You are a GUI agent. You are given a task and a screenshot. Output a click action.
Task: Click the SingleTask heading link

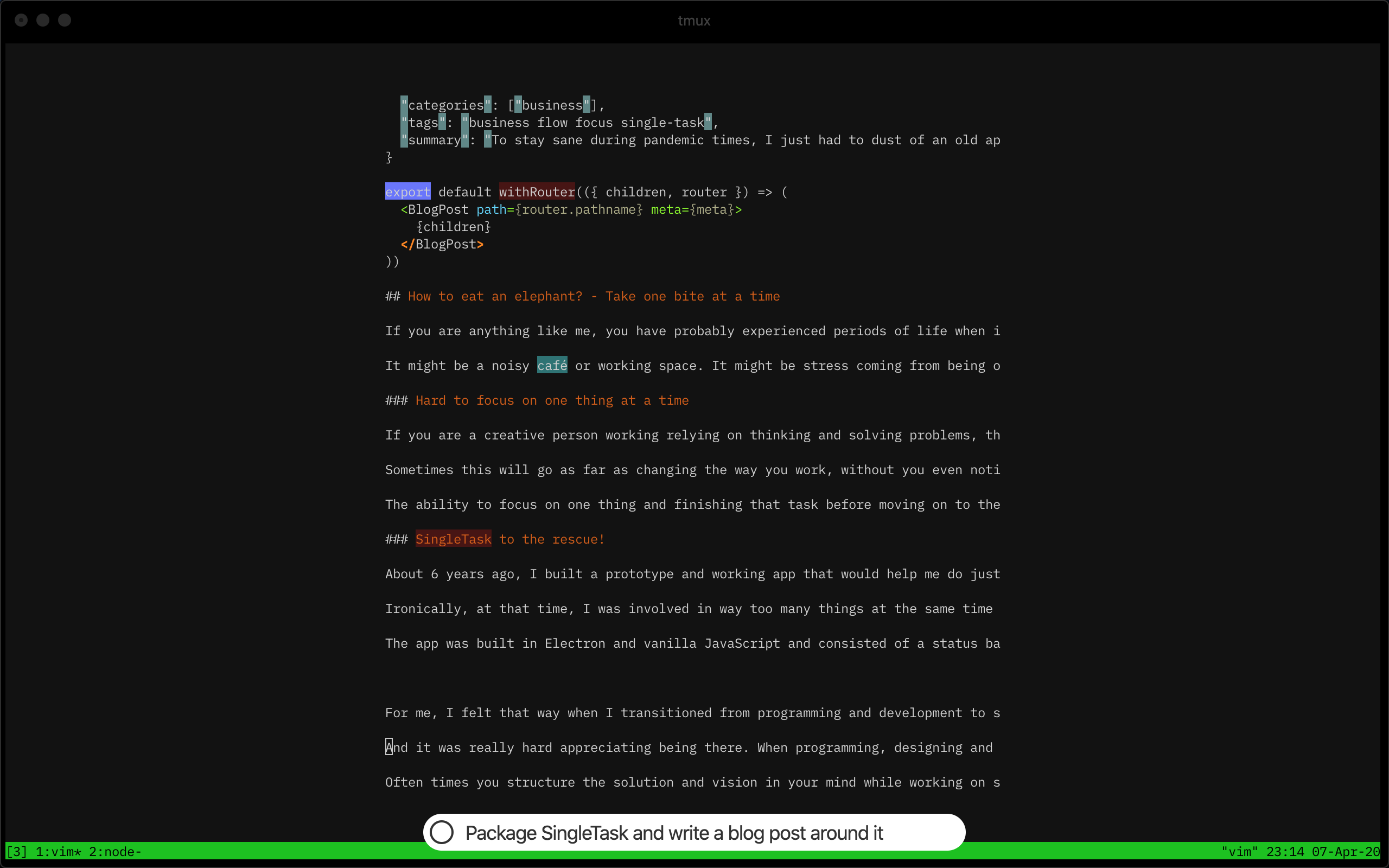coord(453,539)
